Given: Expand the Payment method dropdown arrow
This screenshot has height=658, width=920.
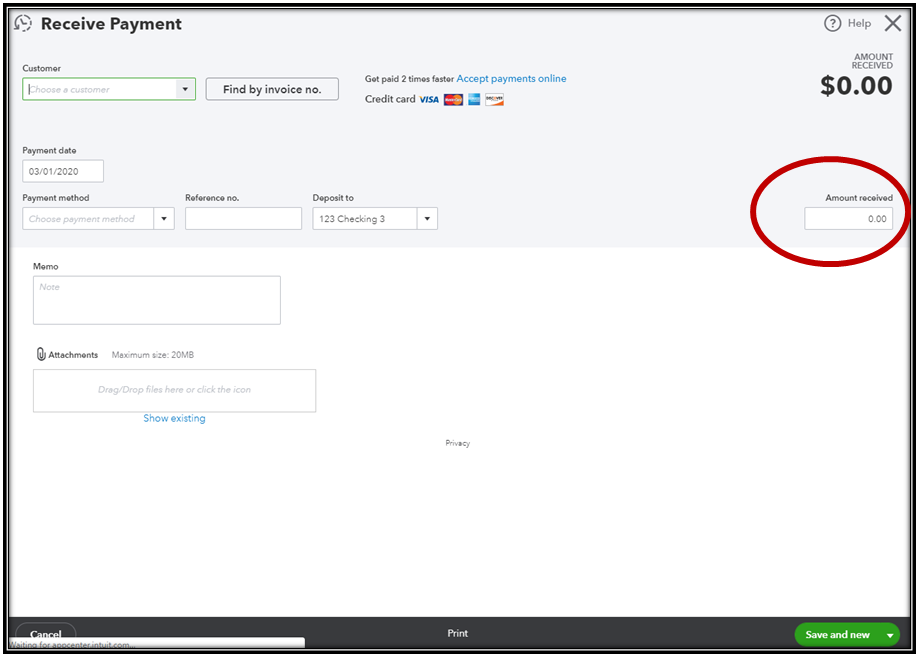Looking at the screenshot, I should pyautogui.click(x=164, y=219).
